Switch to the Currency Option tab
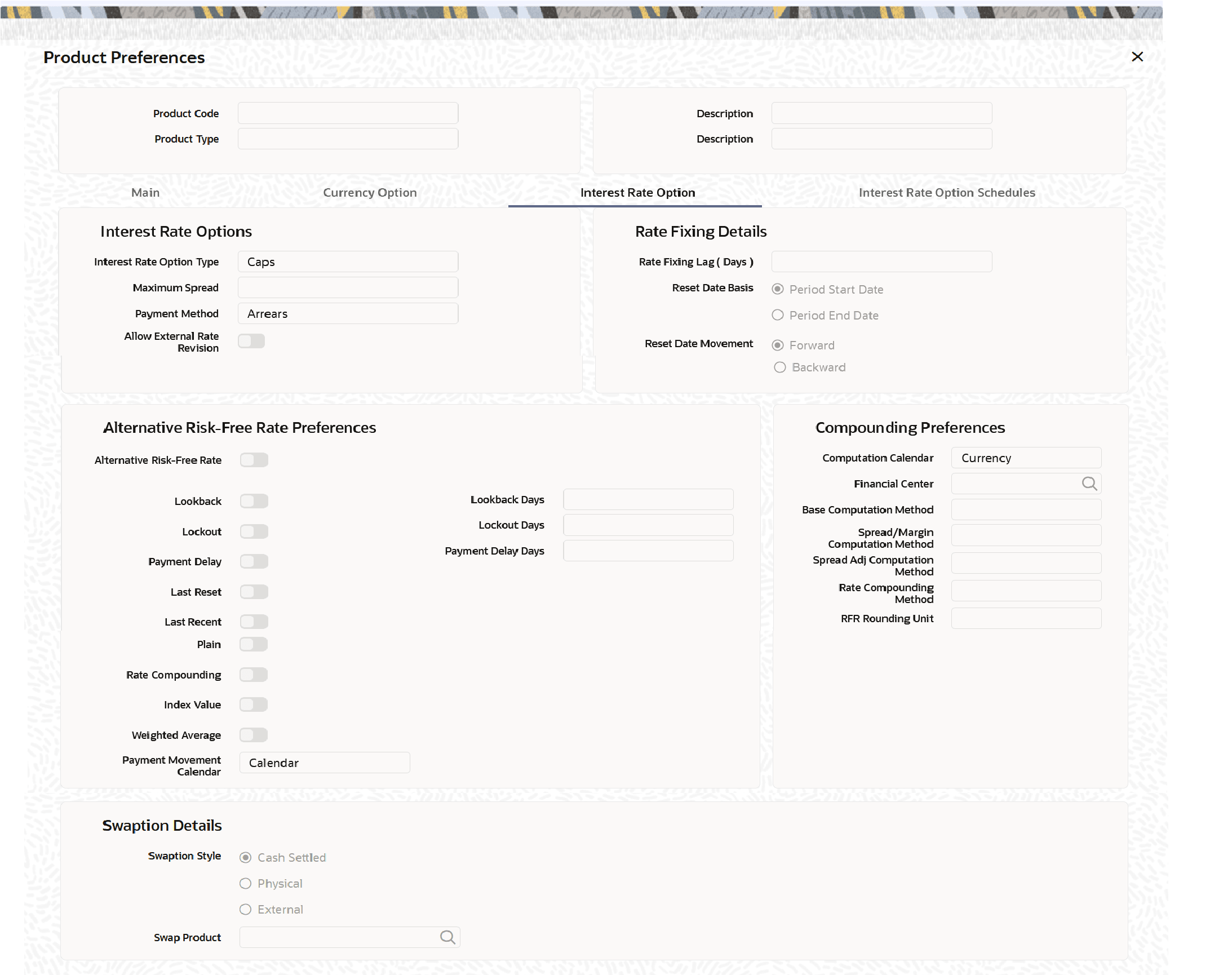Viewport: 1232px width, 975px height. [370, 193]
